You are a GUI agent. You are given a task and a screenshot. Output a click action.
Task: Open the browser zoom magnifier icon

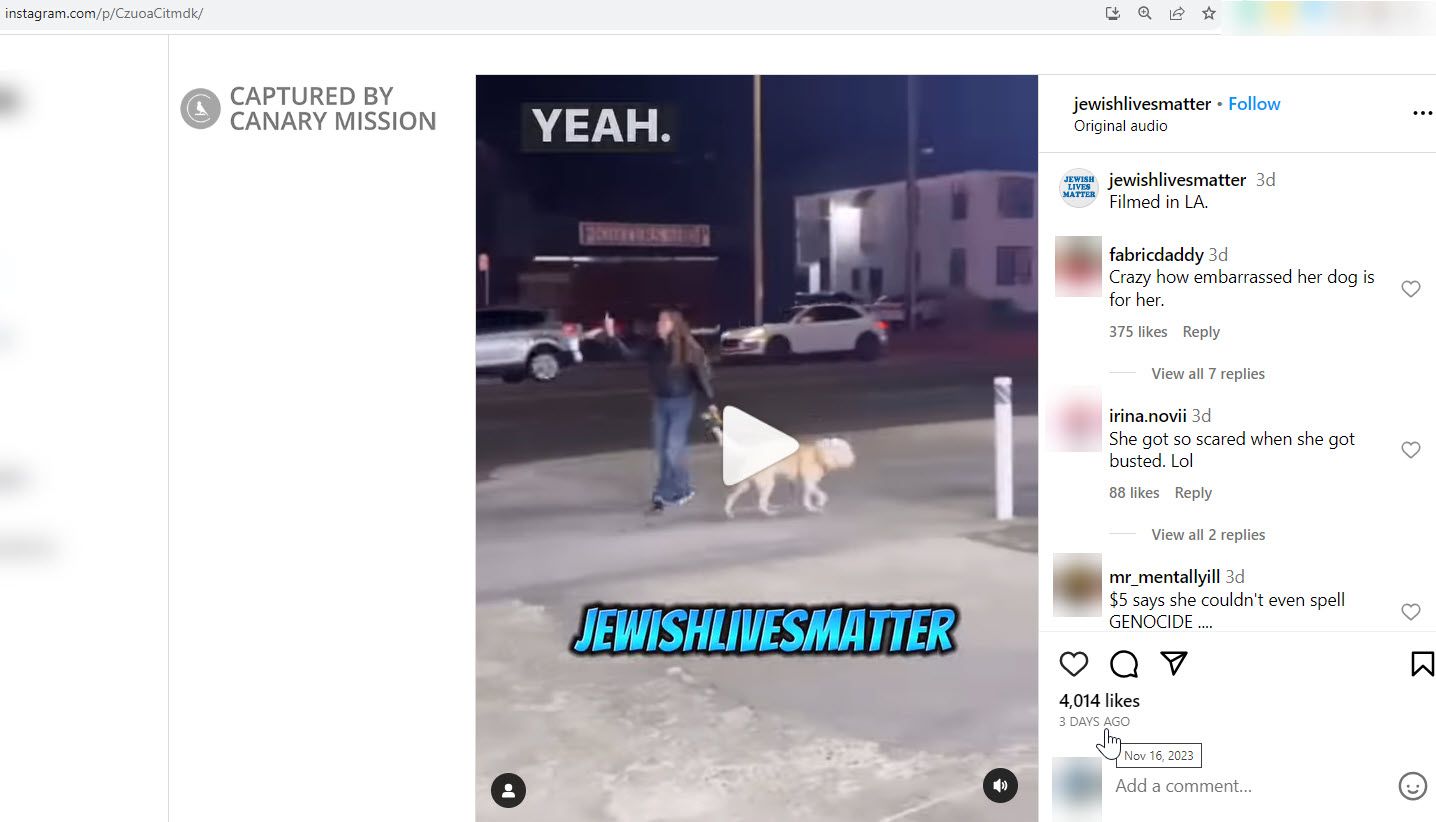coord(1144,13)
